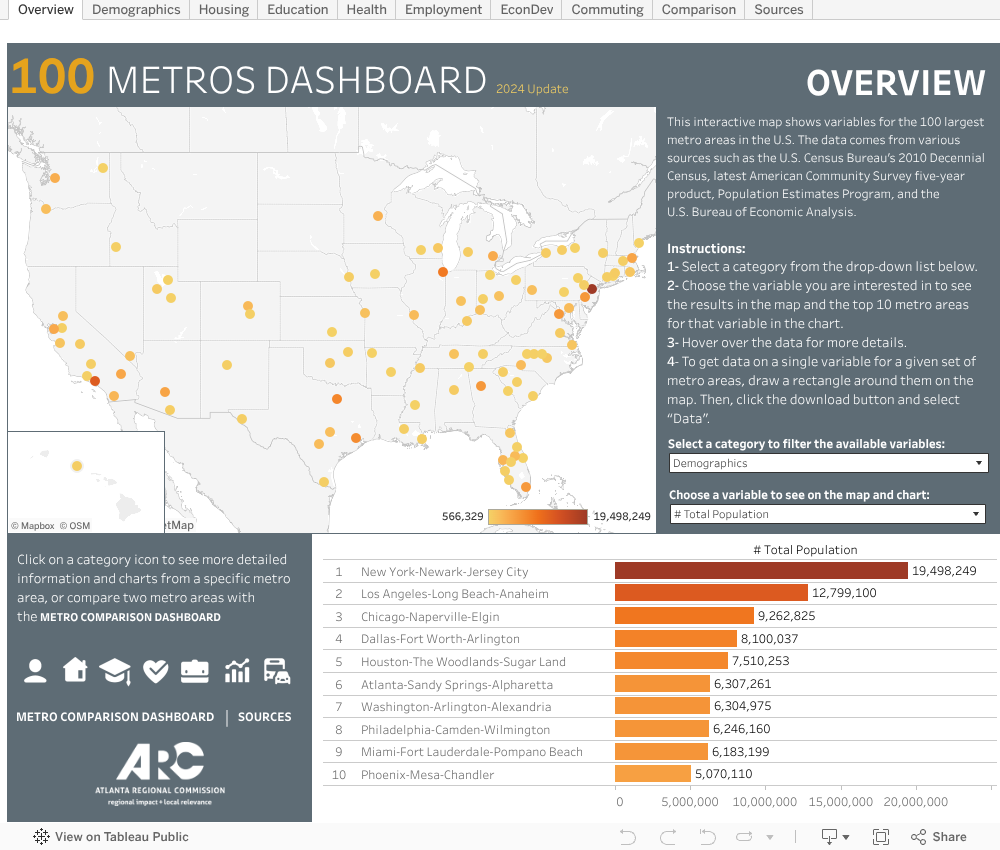Click View on Tableau Public

pyautogui.click(x=111, y=837)
